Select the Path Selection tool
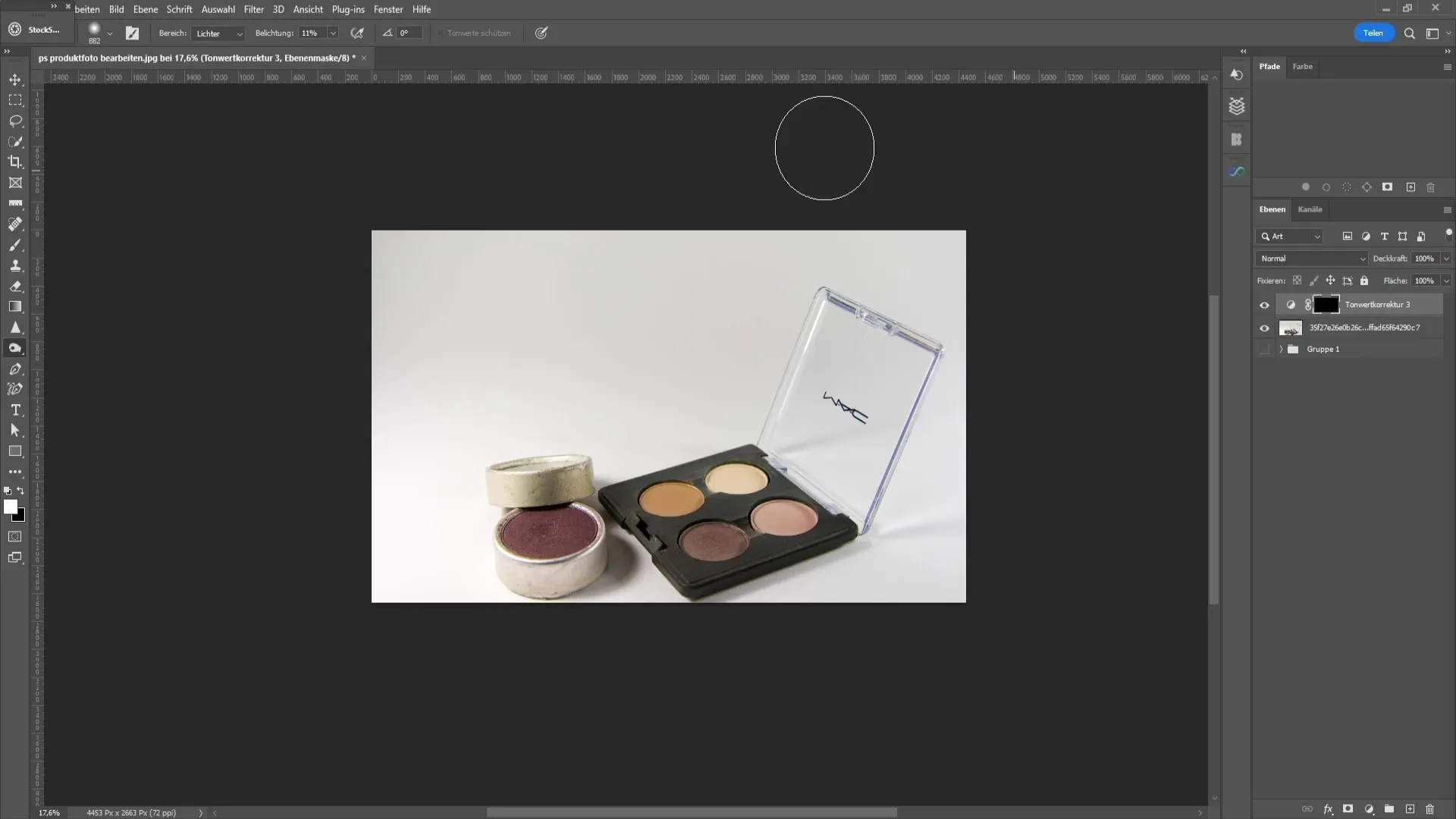 coord(15,430)
